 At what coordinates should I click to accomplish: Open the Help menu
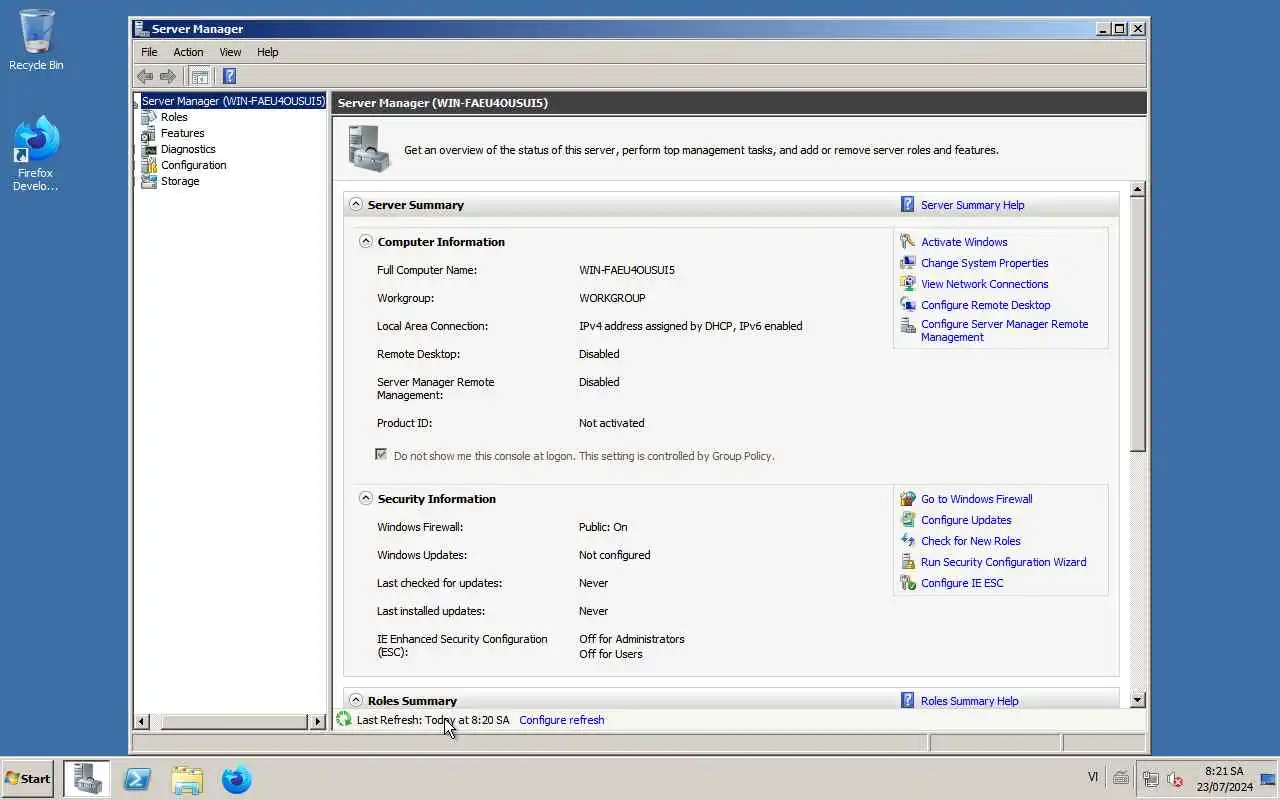[x=267, y=52]
